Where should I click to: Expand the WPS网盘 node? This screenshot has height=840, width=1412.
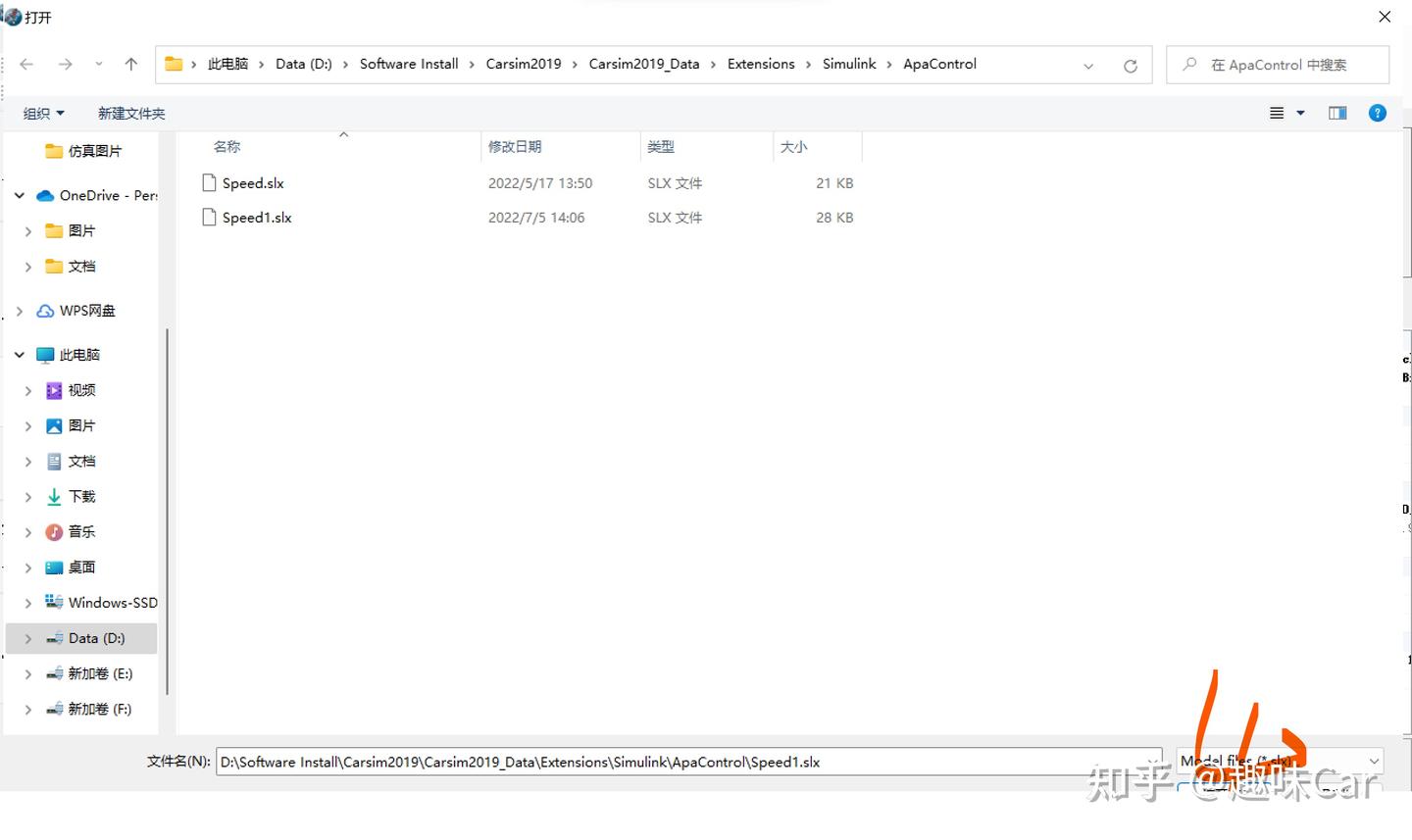19,311
